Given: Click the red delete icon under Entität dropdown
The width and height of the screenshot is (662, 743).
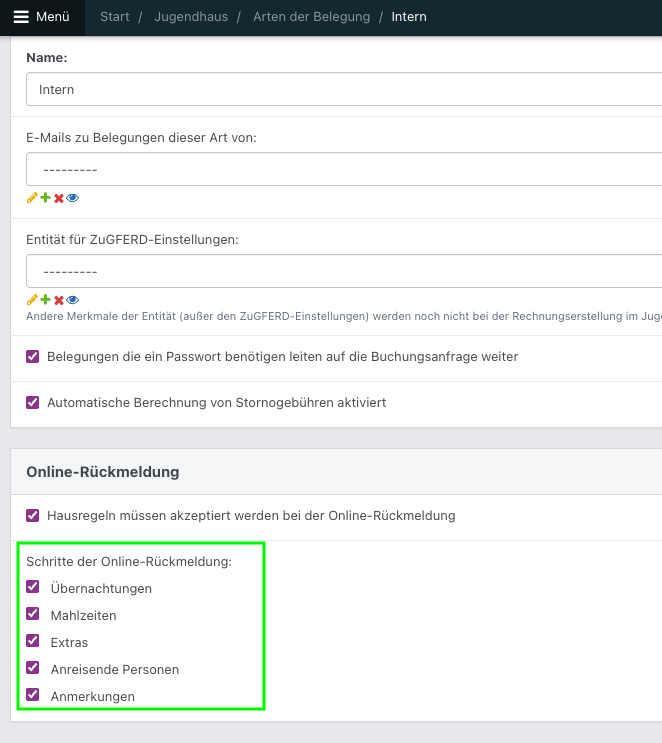Looking at the screenshot, I should [x=59, y=300].
